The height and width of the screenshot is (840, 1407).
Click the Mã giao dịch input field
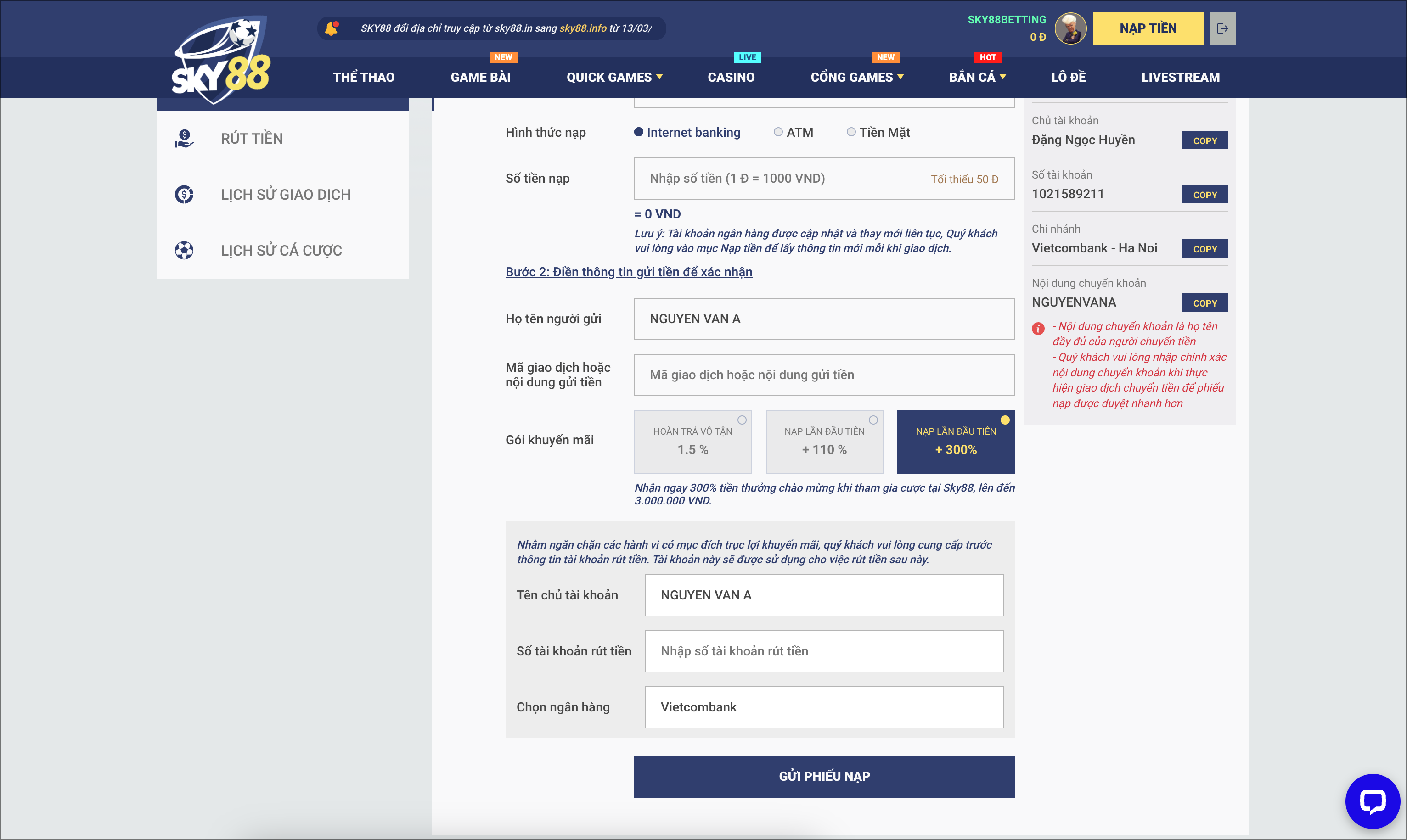tap(824, 375)
